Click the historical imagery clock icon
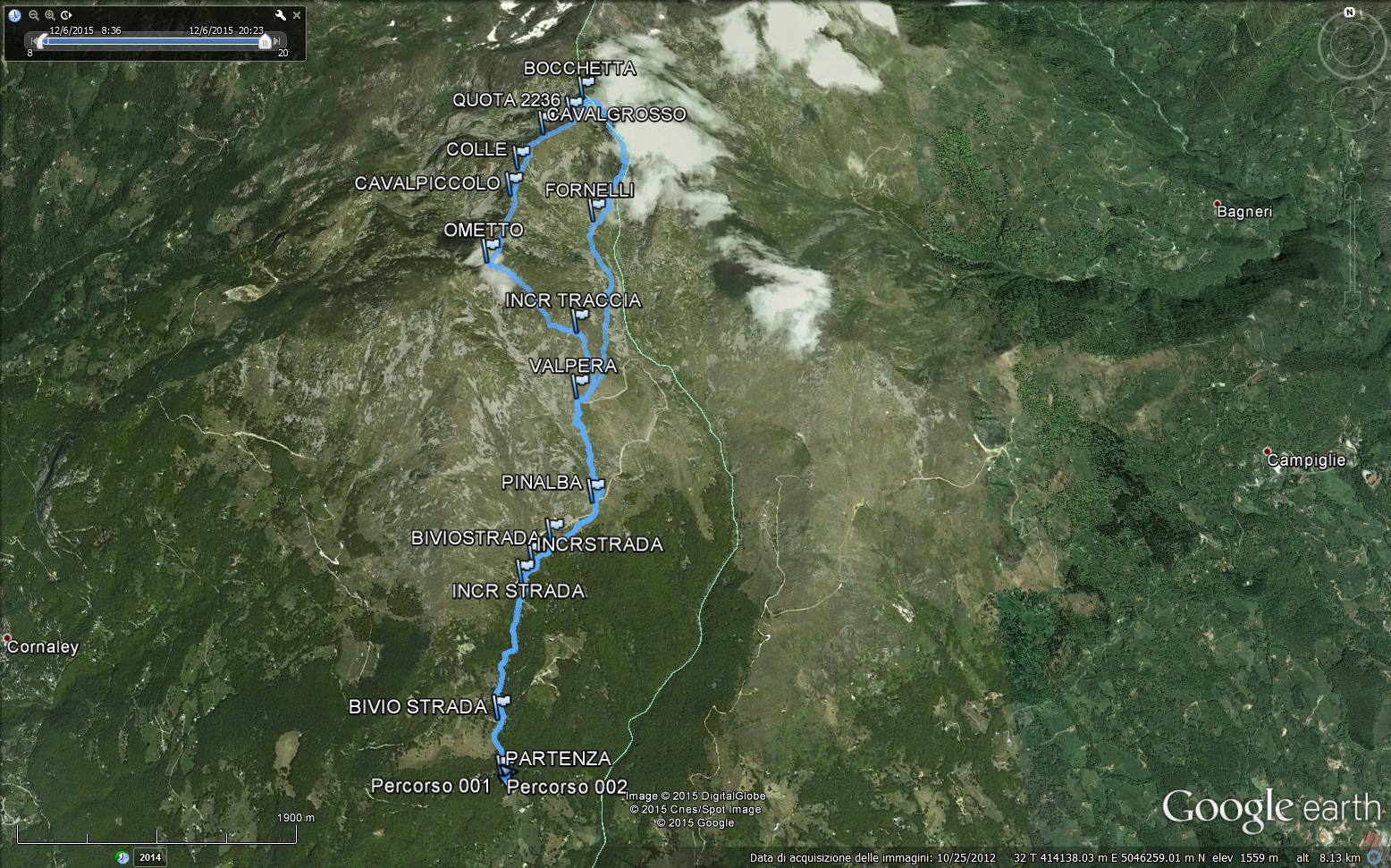Screen dimensions: 1391x868 pyautogui.click(x=15, y=15)
